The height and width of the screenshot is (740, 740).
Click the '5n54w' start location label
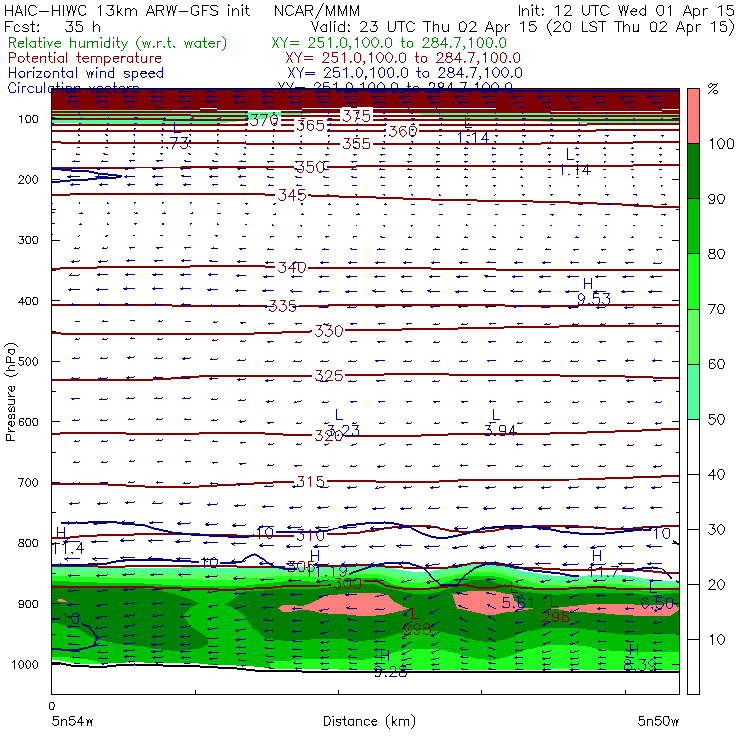click(72, 721)
